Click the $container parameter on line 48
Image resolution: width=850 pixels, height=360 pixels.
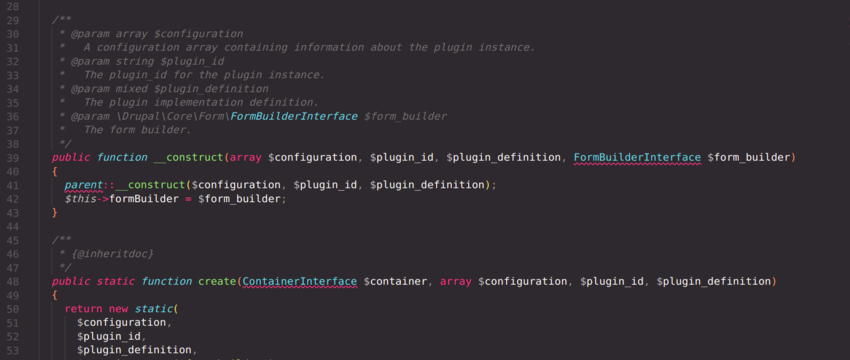[395, 281]
